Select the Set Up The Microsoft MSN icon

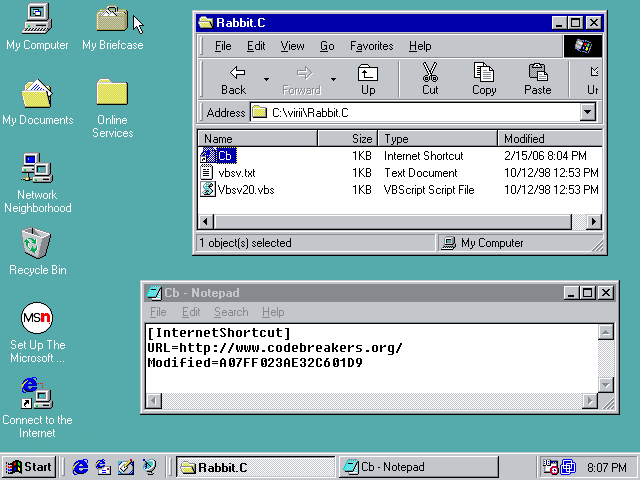(x=37, y=318)
